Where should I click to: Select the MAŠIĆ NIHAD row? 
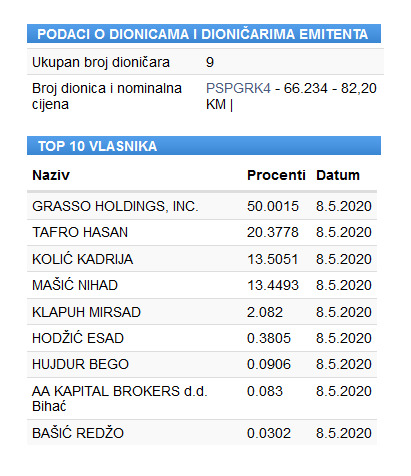click(x=202, y=285)
